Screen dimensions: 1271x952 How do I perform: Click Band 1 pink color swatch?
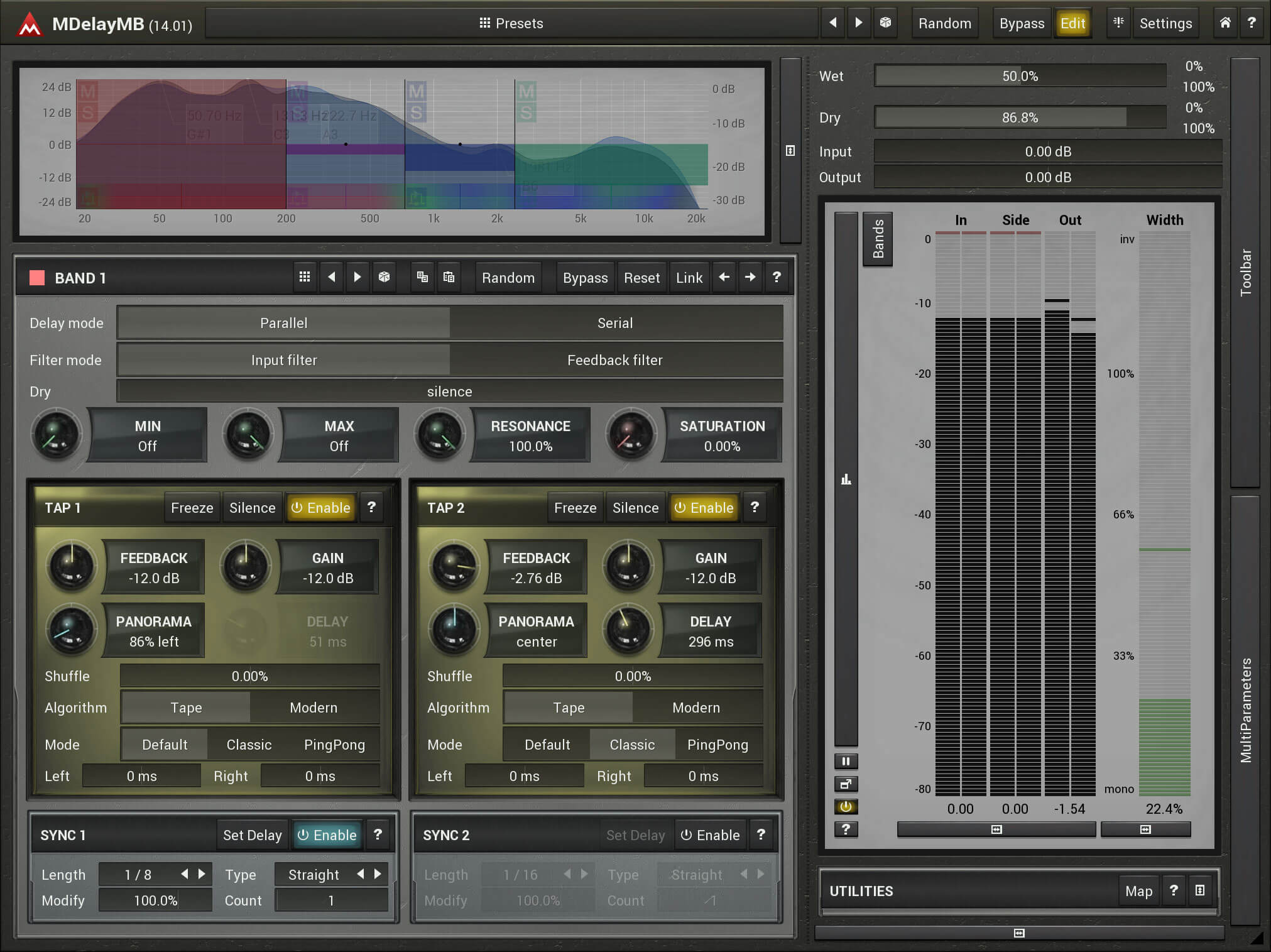pyautogui.click(x=37, y=278)
